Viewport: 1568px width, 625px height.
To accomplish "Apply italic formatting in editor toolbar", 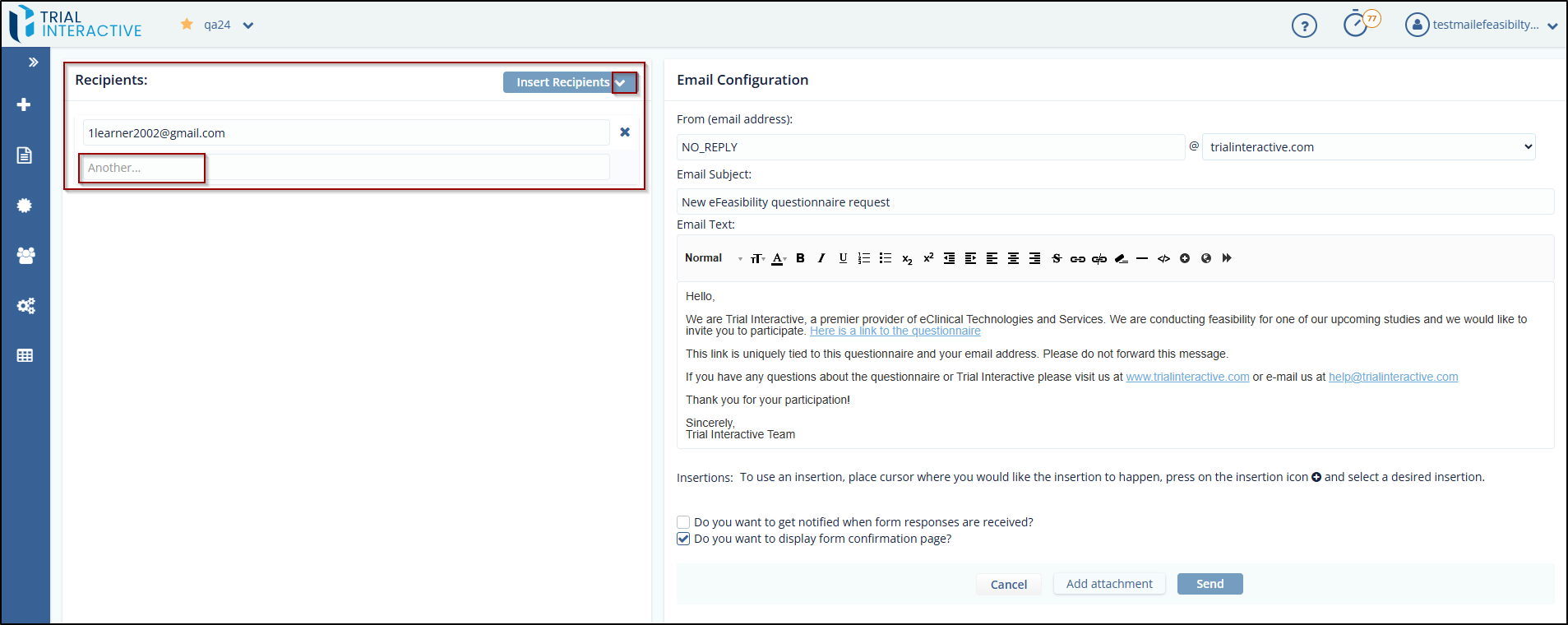I will pyautogui.click(x=821, y=258).
